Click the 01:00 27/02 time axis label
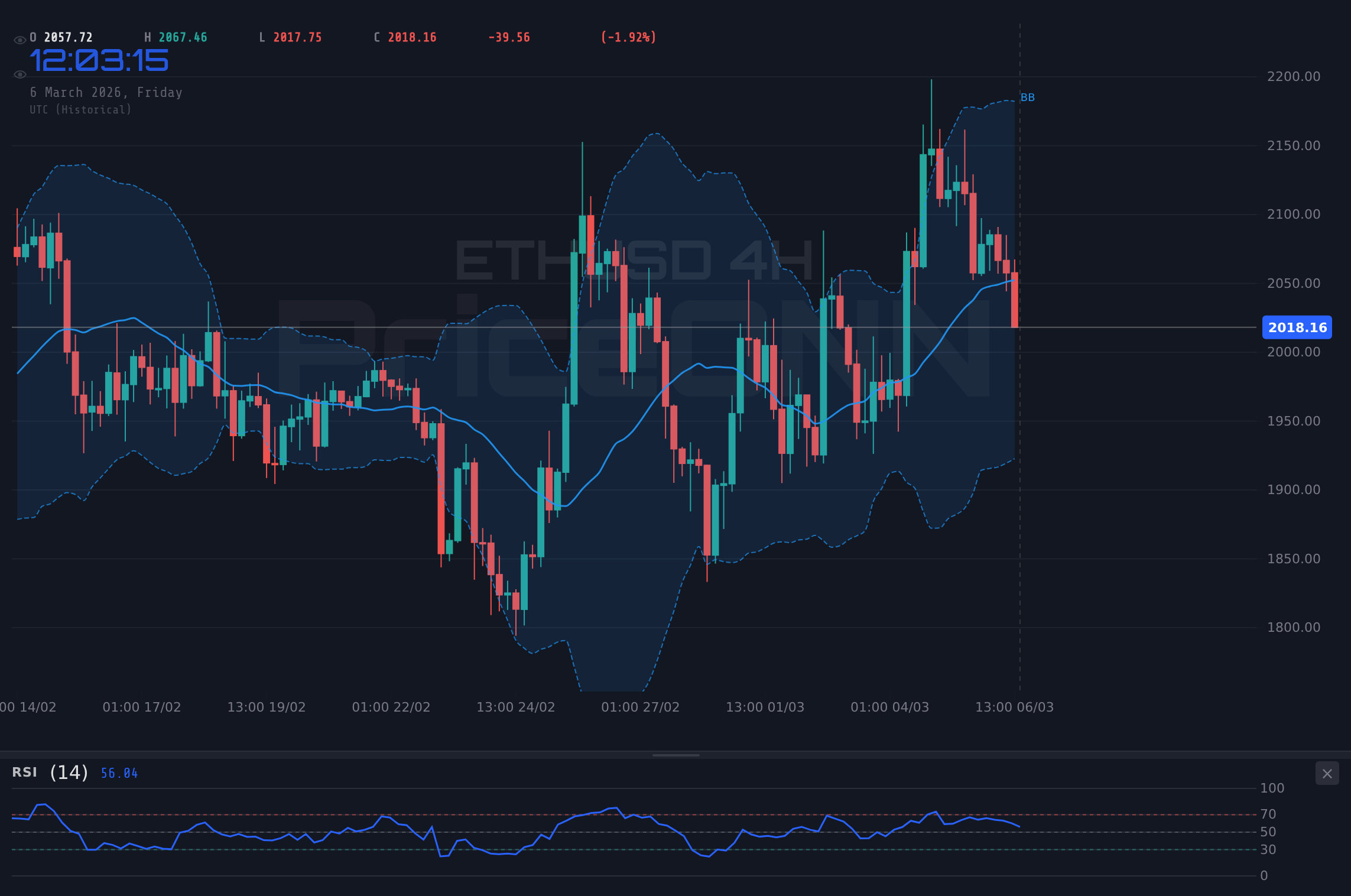 (641, 707)
